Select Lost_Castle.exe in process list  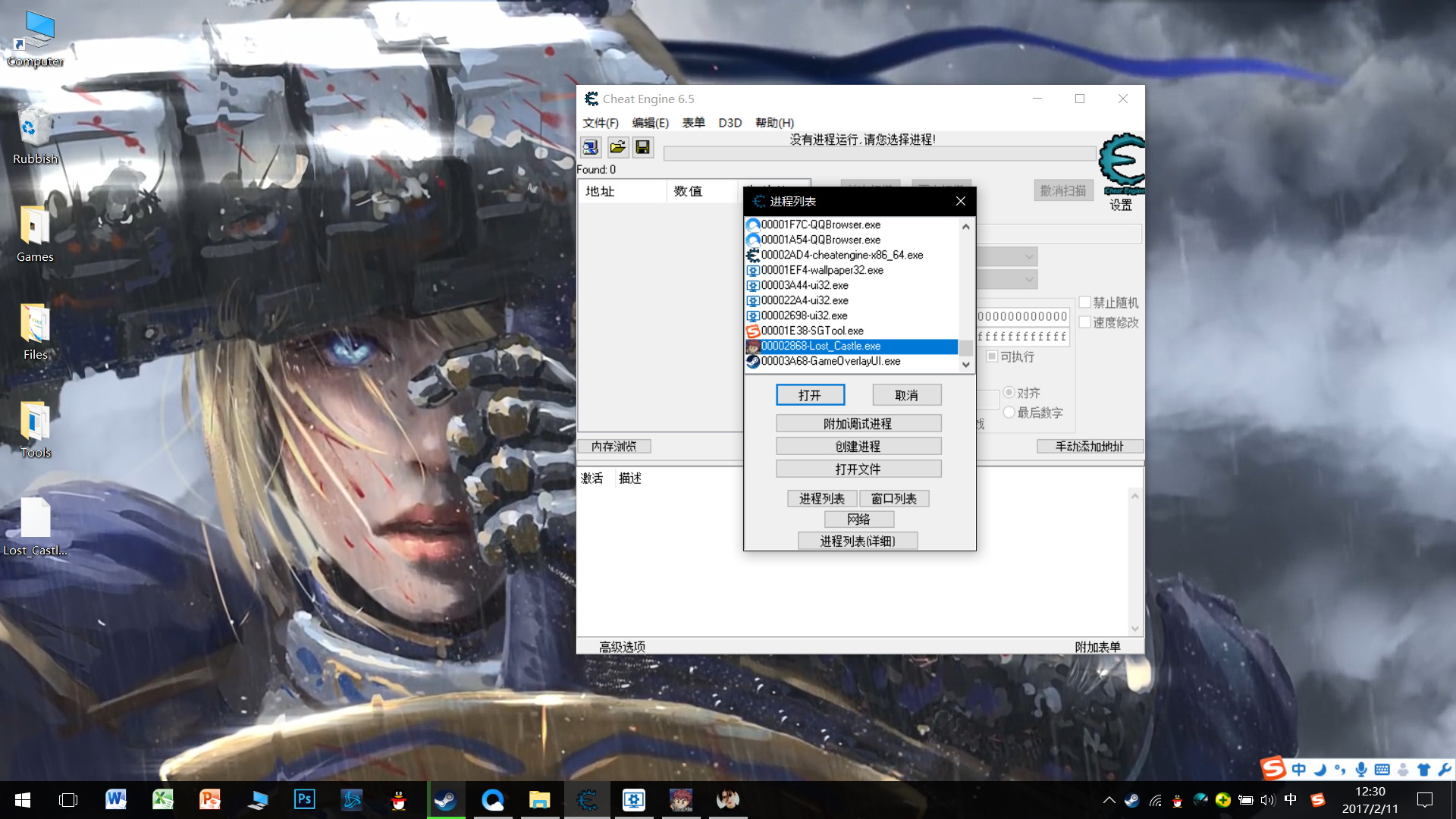click(821, 346)
